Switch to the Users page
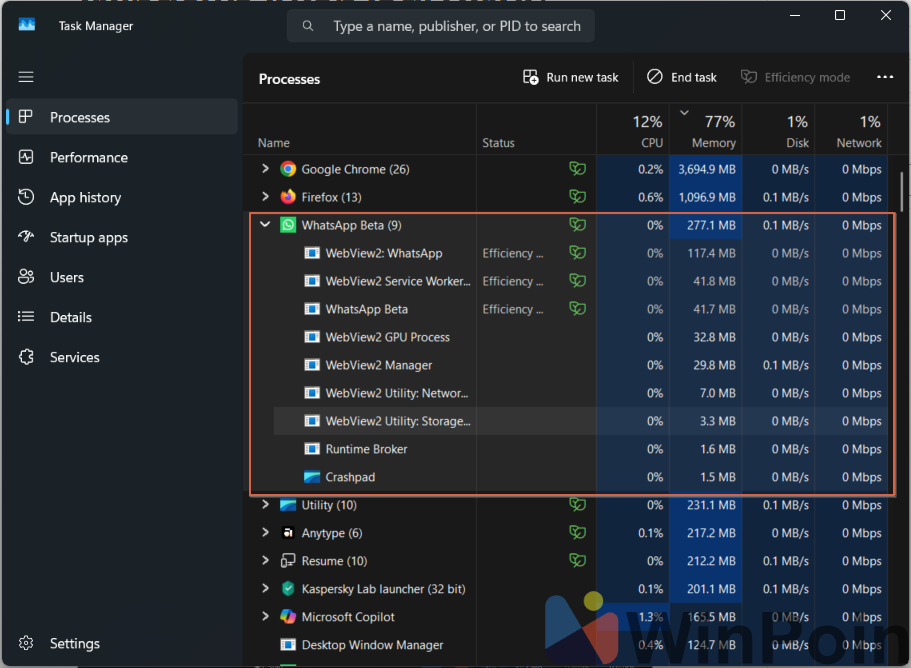The image size is (911, 668). coord(122,277)
